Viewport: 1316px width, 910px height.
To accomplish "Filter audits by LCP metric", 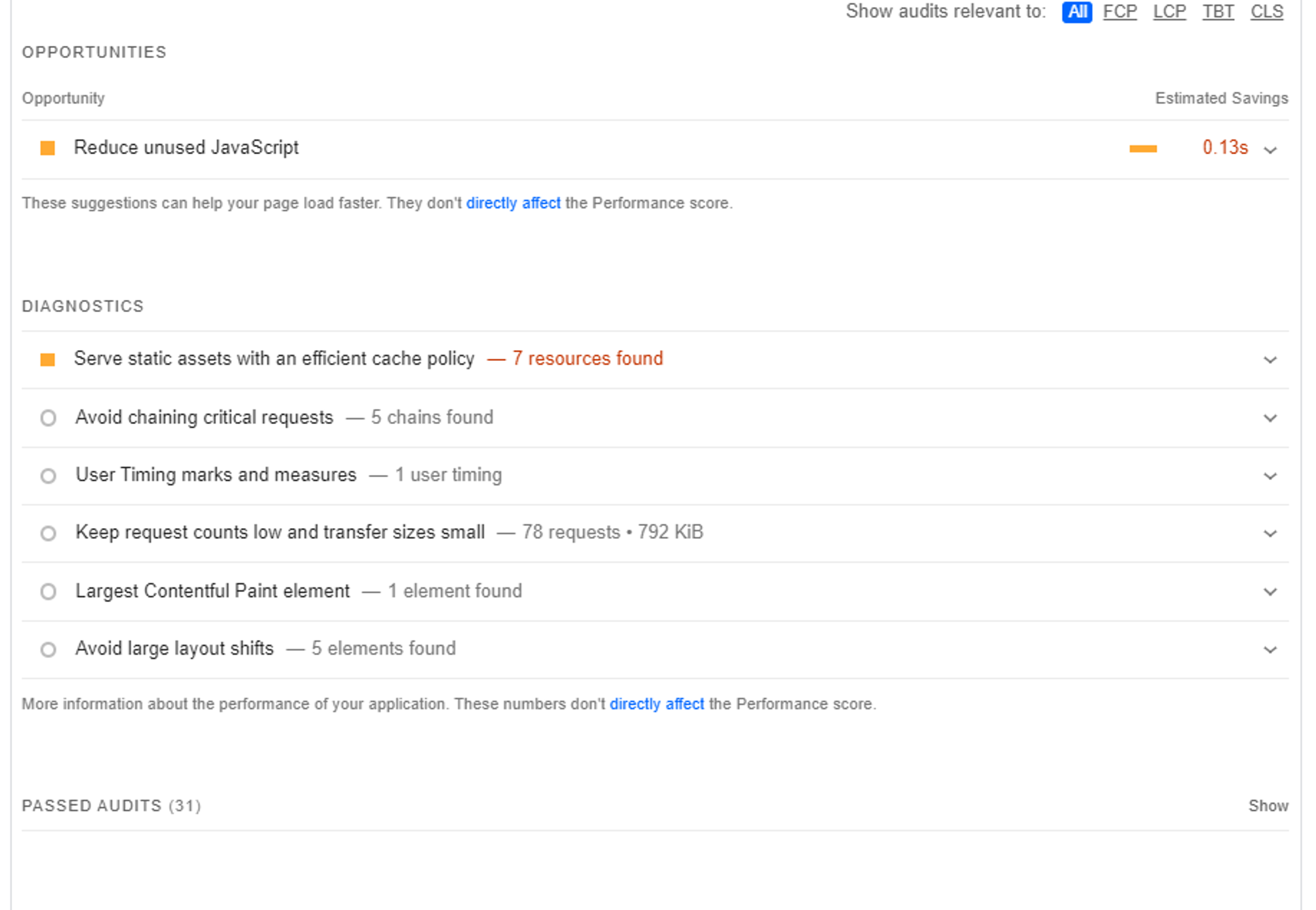I will pyautogui.click(x=1169, y=12).
